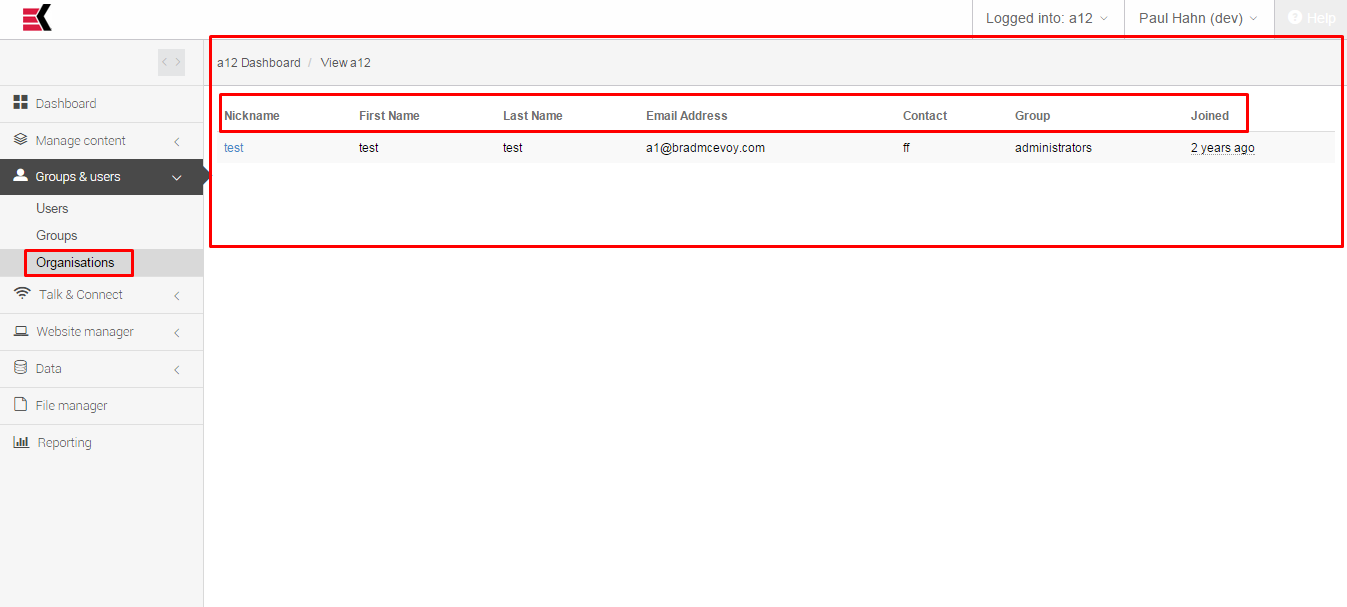Select Data menu item
This screenshot has width=1347, height=607.
point(101,369)
